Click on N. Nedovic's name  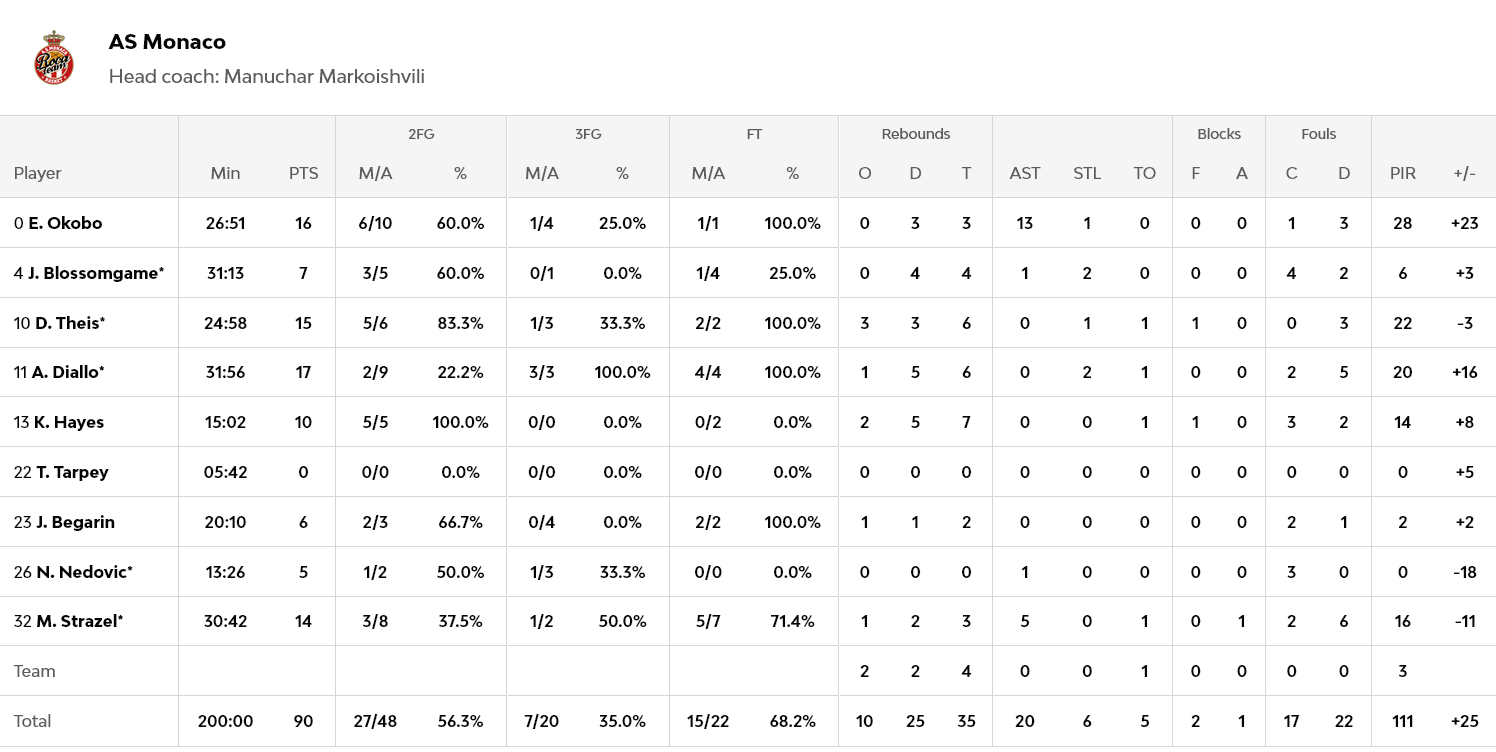(x=84, y=572)
